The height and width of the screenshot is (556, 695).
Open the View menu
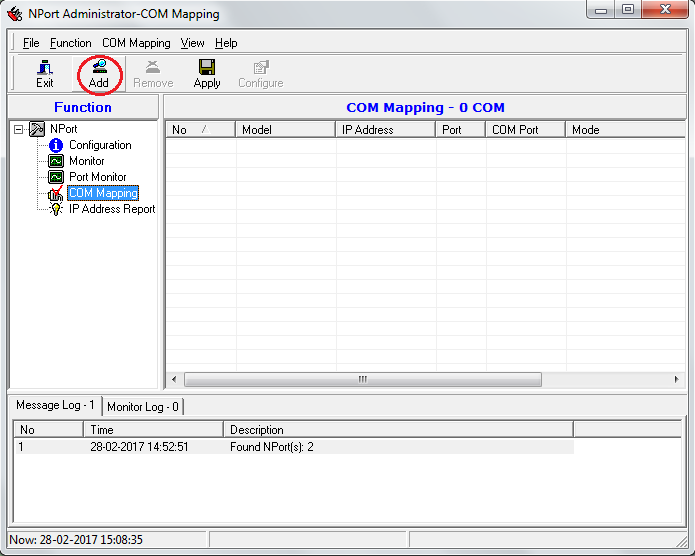pyautogui.click(x=192, y=43)
